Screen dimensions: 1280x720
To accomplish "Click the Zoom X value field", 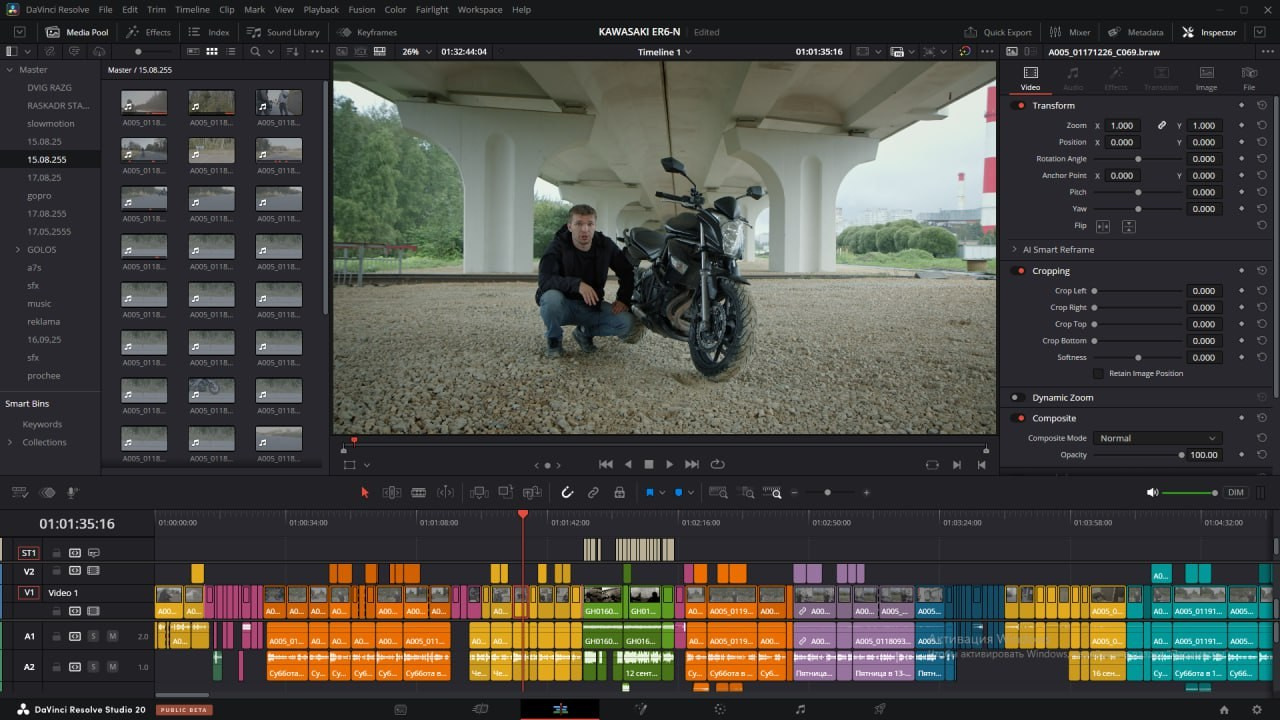I will pos(1123,126).
